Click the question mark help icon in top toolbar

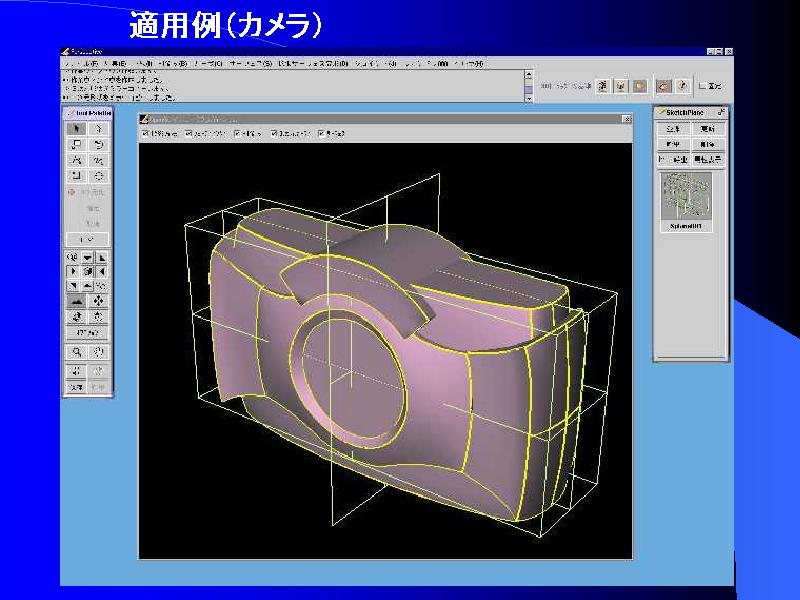pyautogui.click(x=682, y=87)
